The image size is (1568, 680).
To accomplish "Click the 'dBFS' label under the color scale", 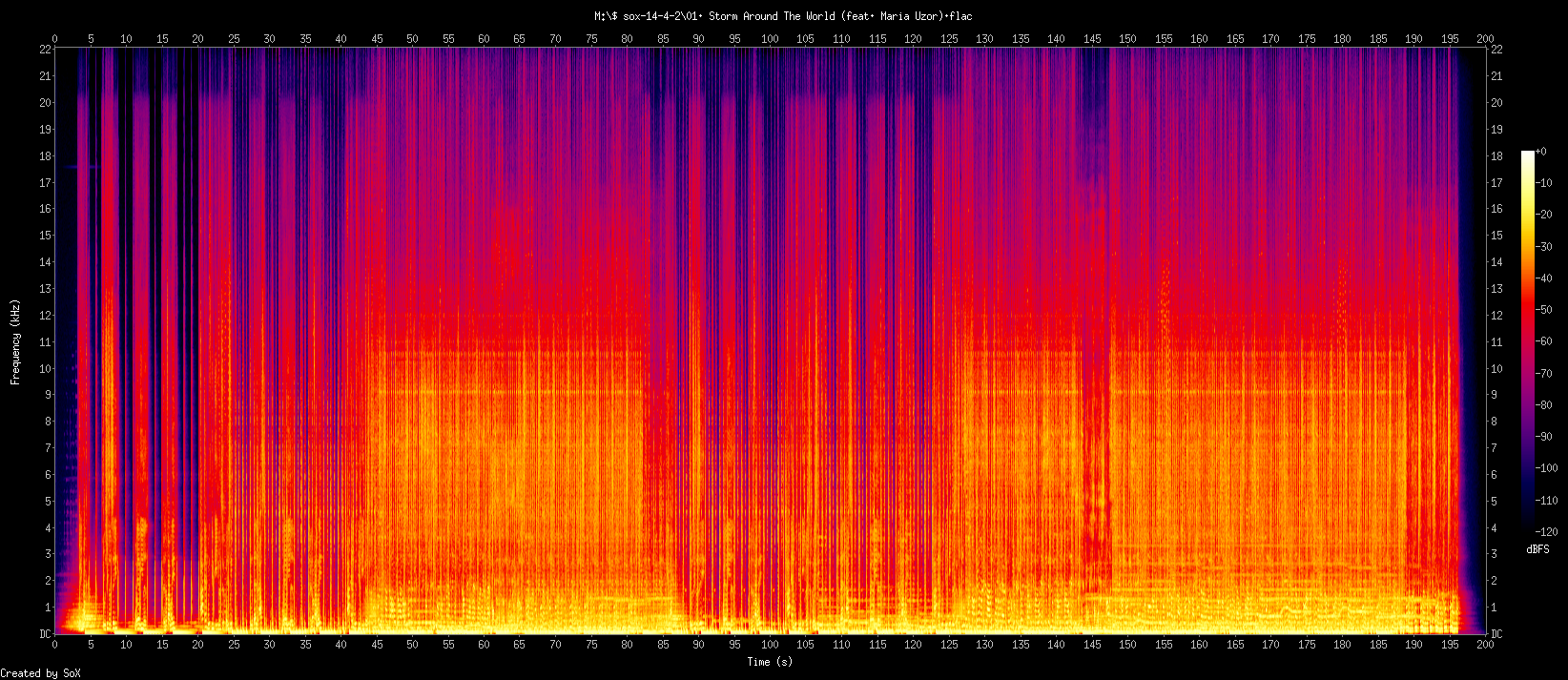I will point(1537,550).
